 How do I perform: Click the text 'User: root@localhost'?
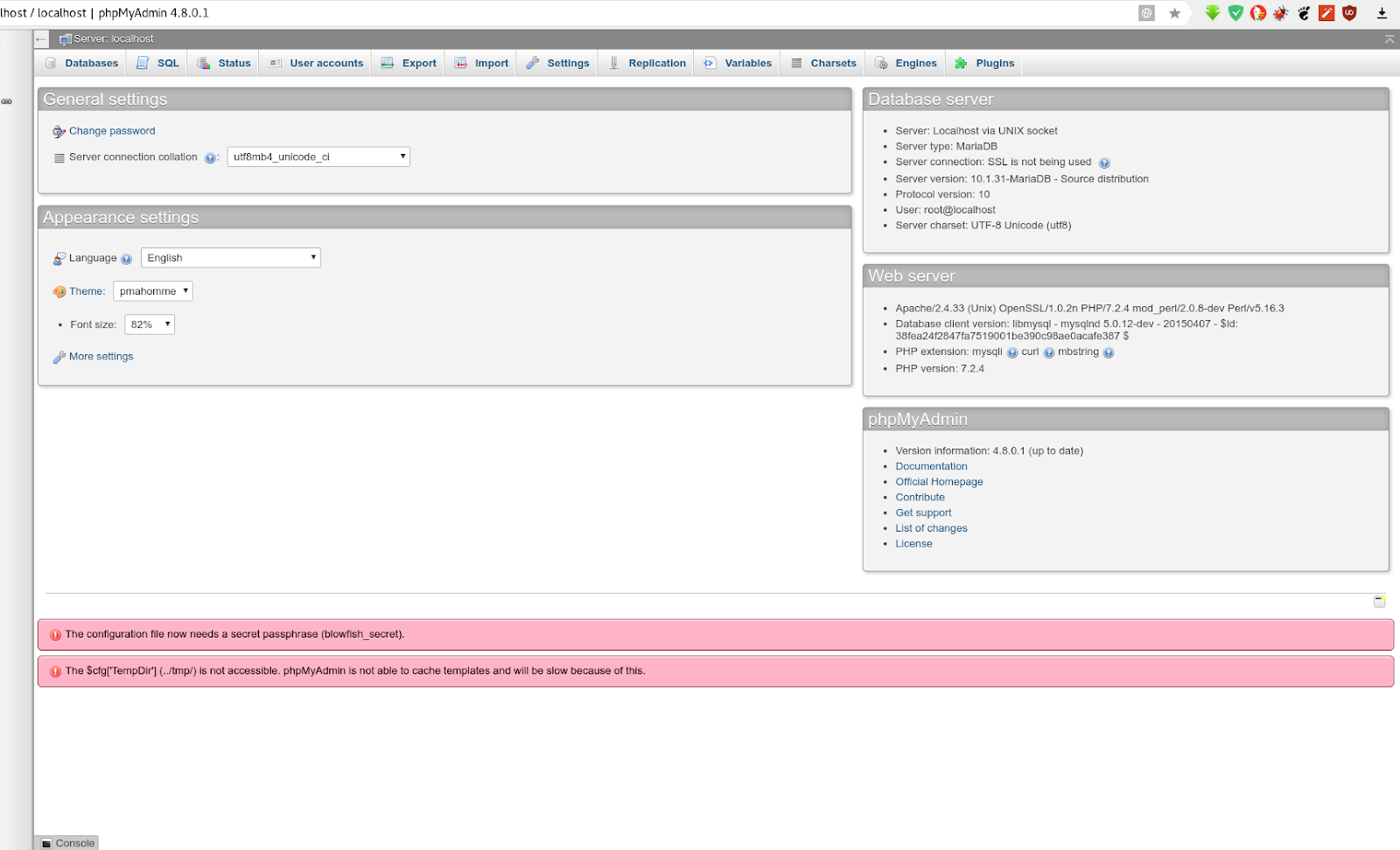(945, 210)
